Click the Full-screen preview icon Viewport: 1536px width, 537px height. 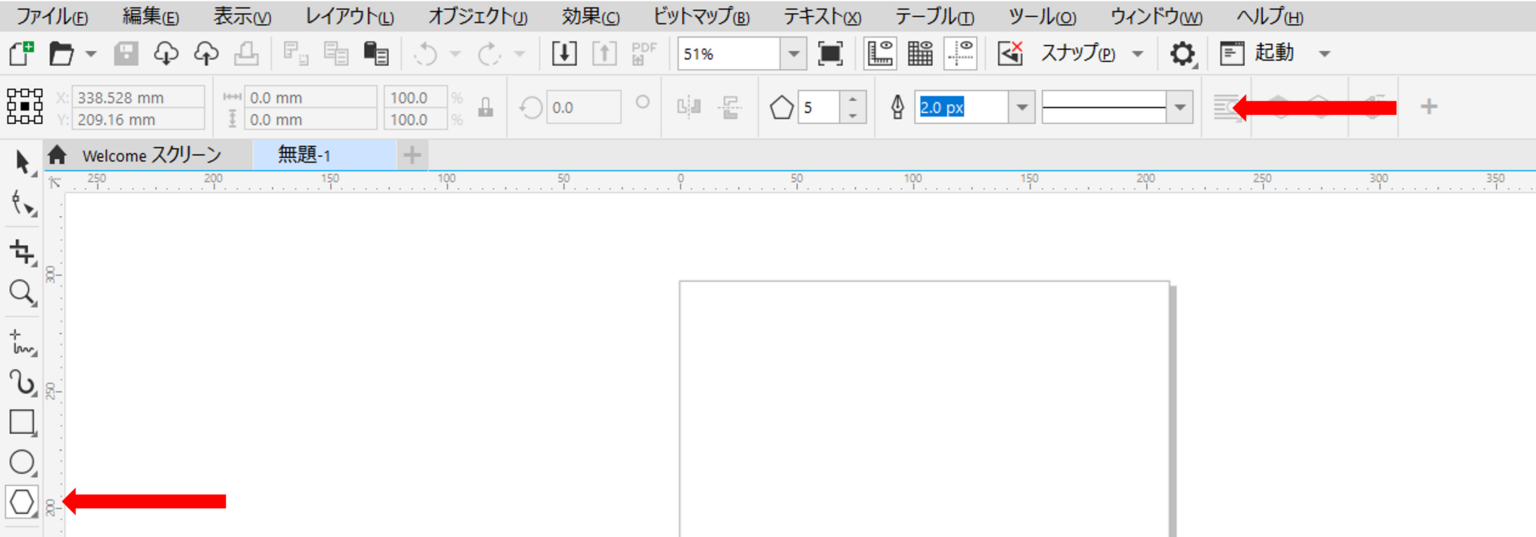point(829,54)
